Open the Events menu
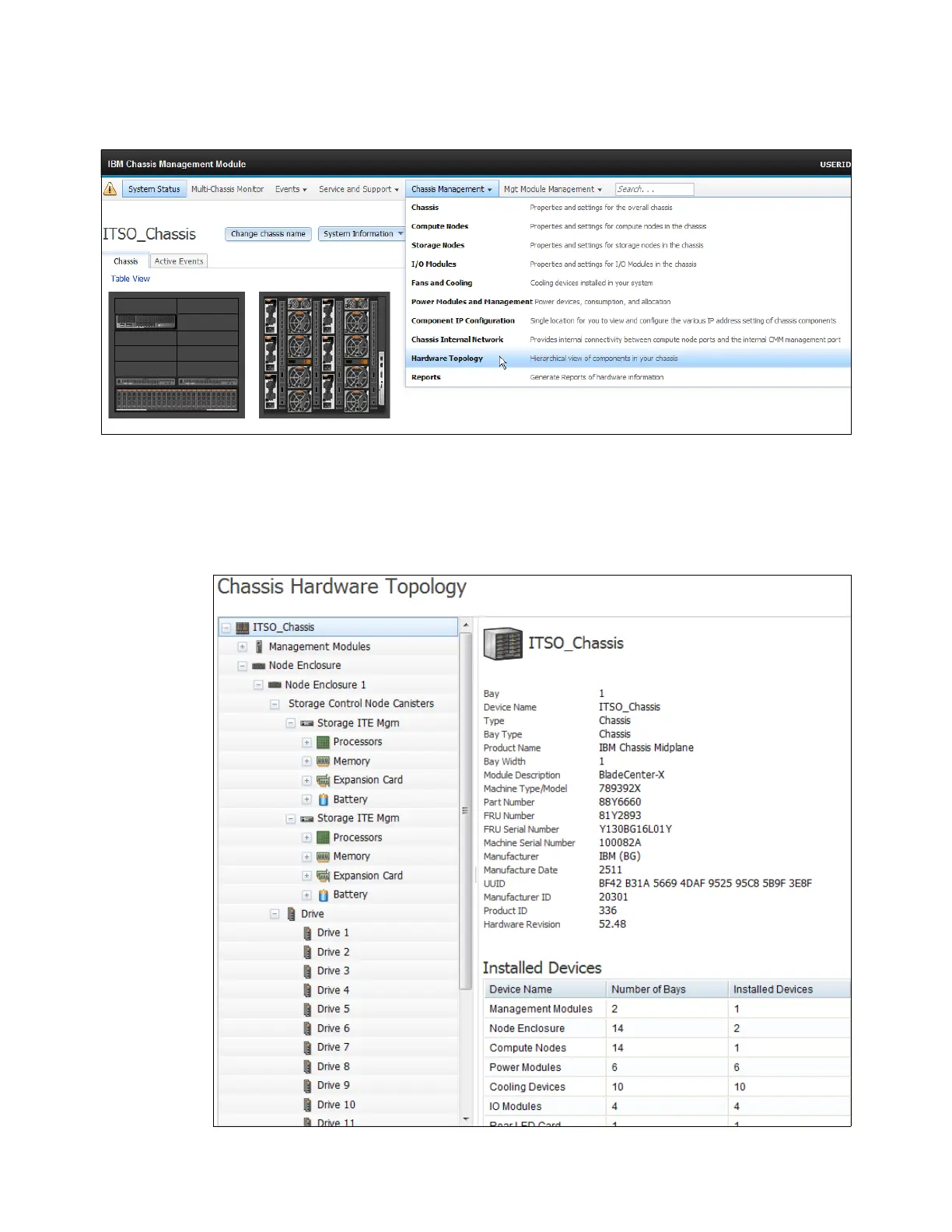Image resolution: width=952 pixels, height=1232 pixels. 291,189
